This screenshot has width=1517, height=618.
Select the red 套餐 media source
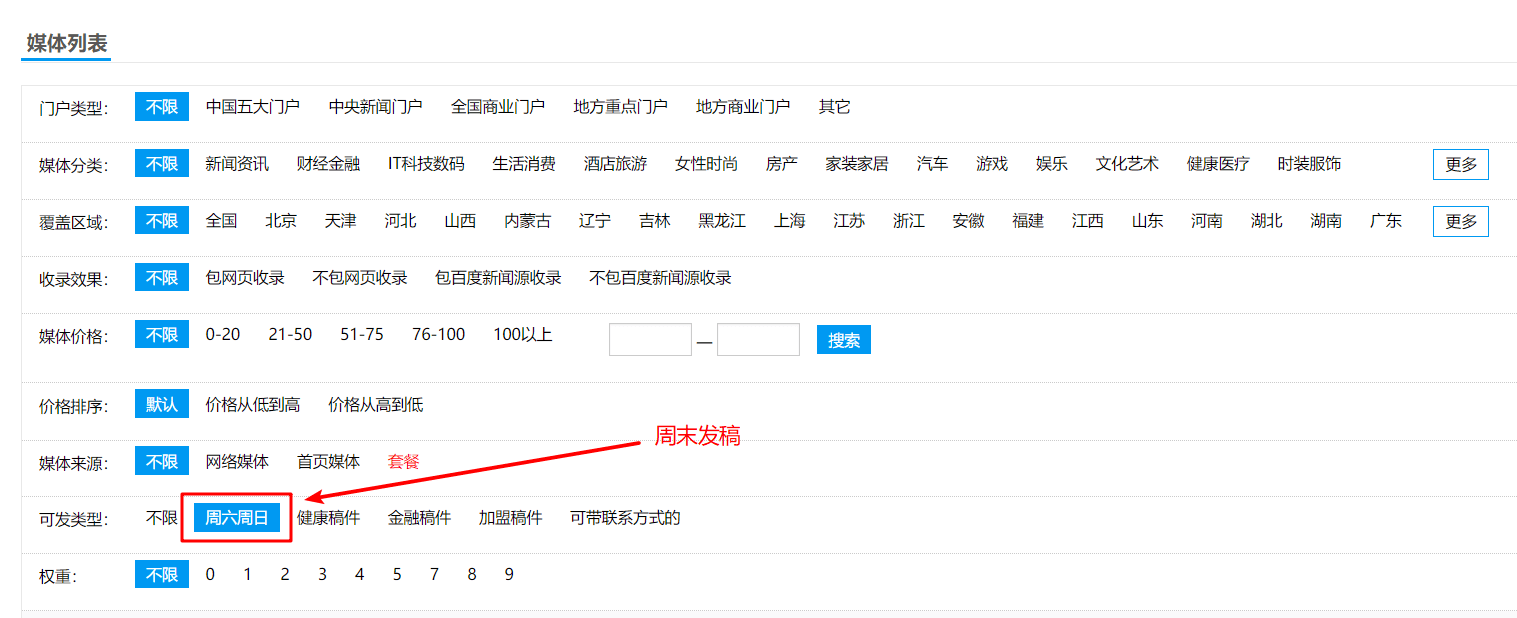coord(404,462)
